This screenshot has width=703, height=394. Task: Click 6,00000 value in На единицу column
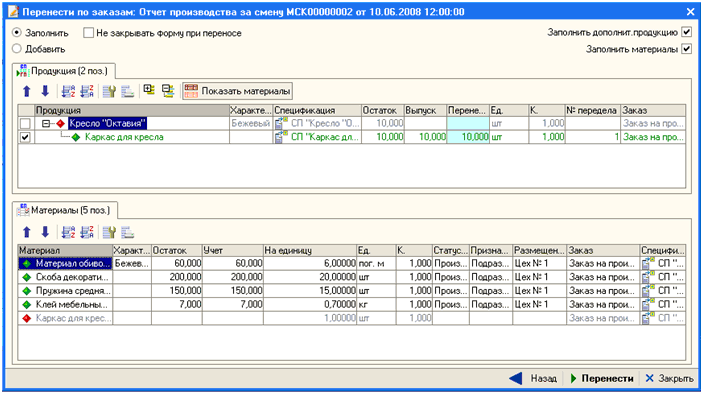coord(339,264)
